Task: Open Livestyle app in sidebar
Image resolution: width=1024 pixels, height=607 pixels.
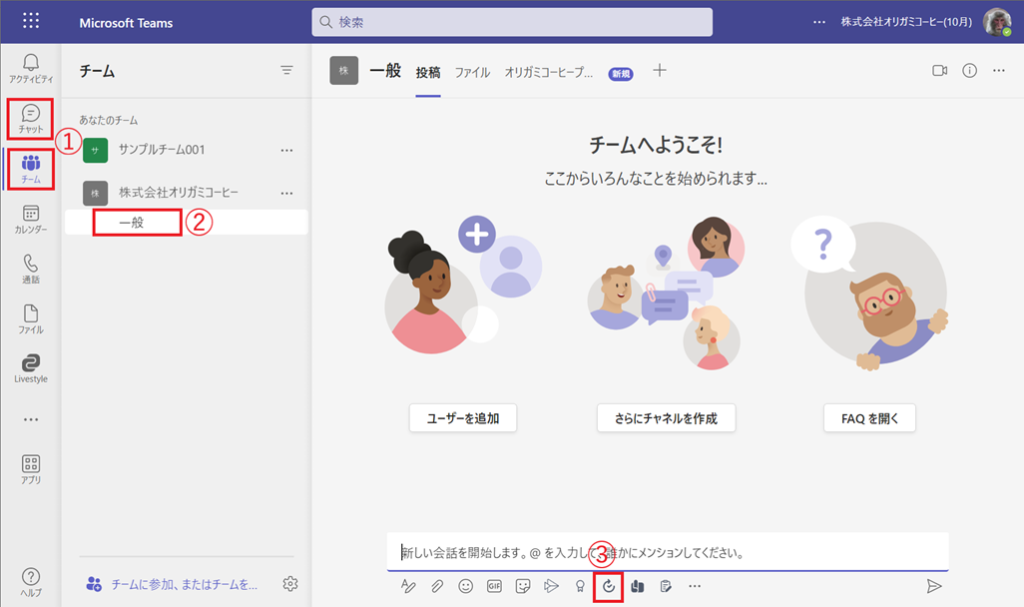Action: 30,368
